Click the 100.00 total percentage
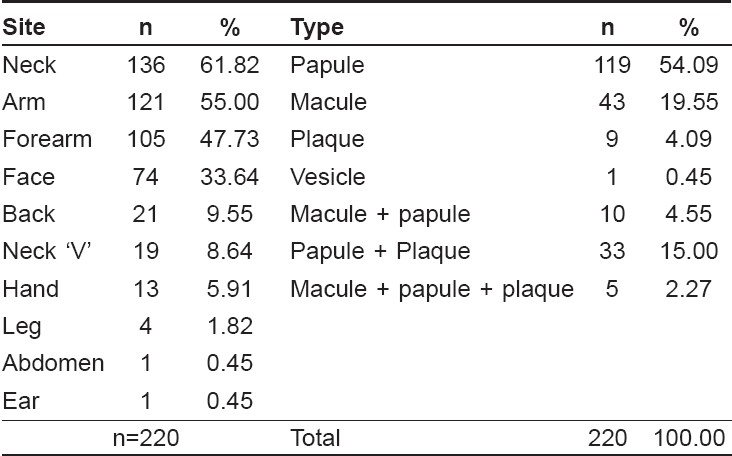 (x=689, y=438)
